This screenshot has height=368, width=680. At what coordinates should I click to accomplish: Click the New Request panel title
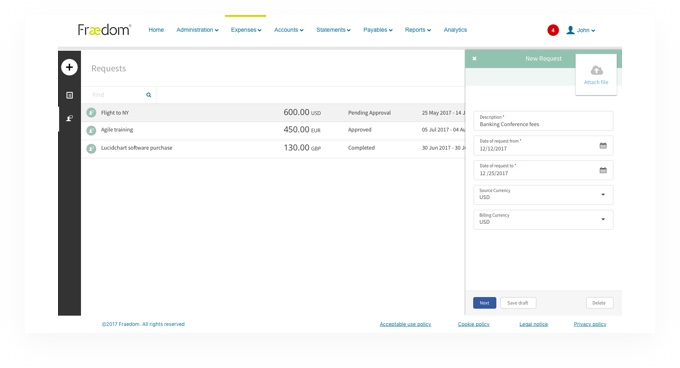[543, 59]
